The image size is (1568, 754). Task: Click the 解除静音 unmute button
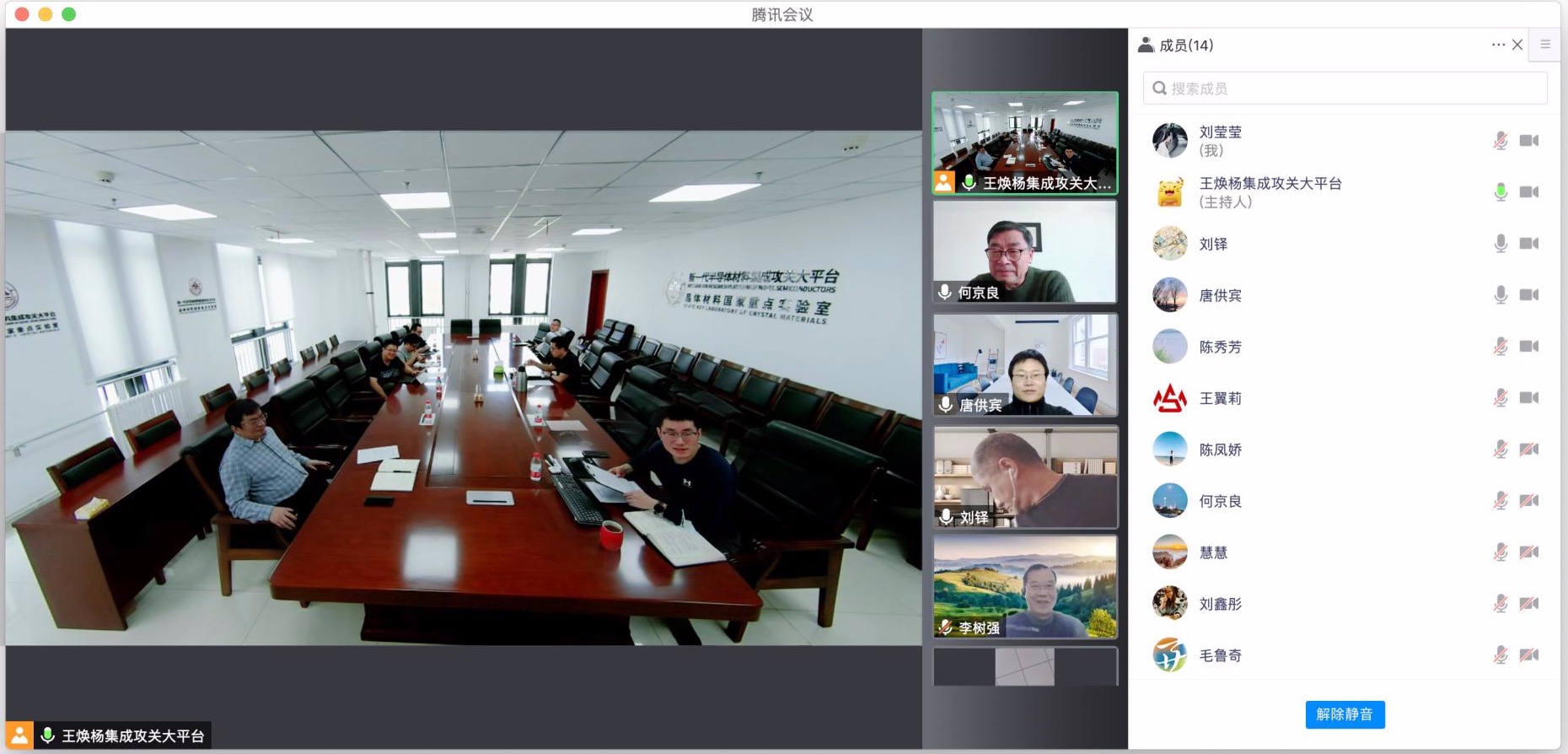pos(1345,714)
